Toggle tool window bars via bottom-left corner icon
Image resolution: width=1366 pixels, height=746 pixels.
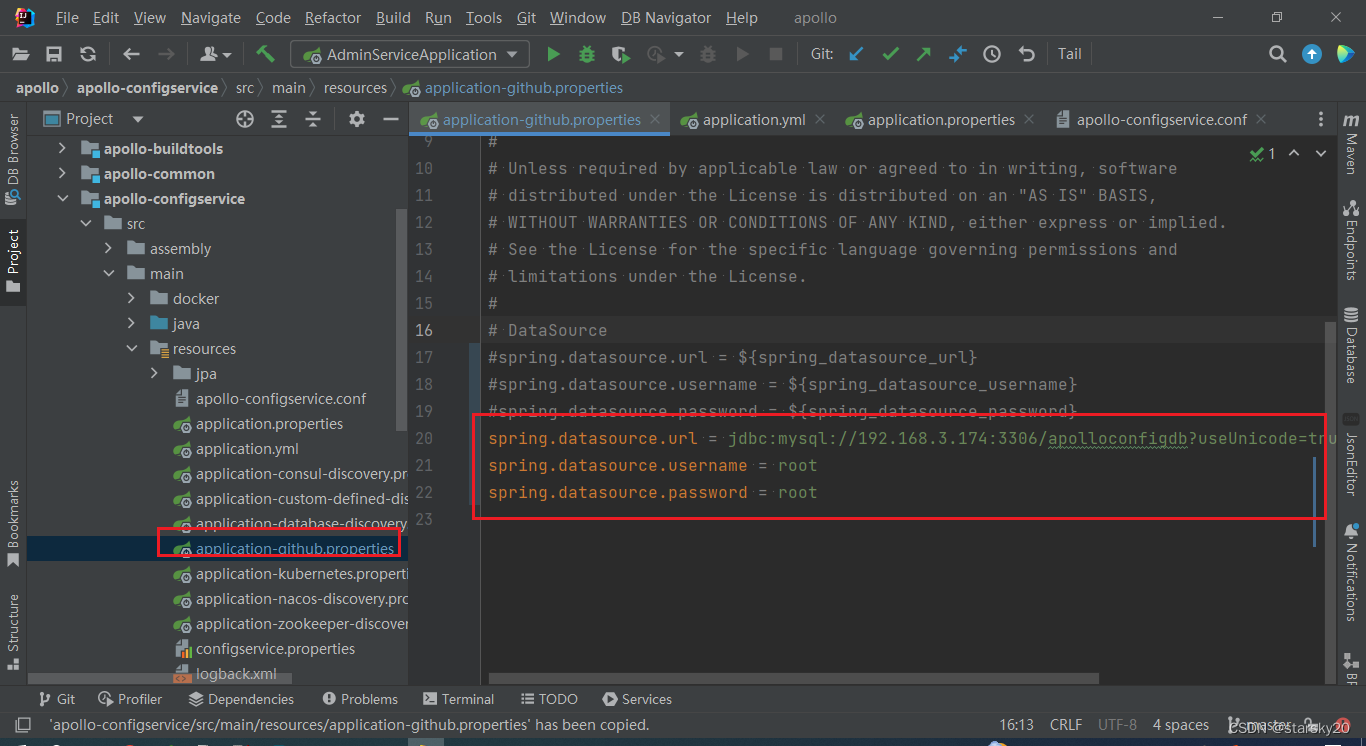pyautogui.click(x=21, y=725)
